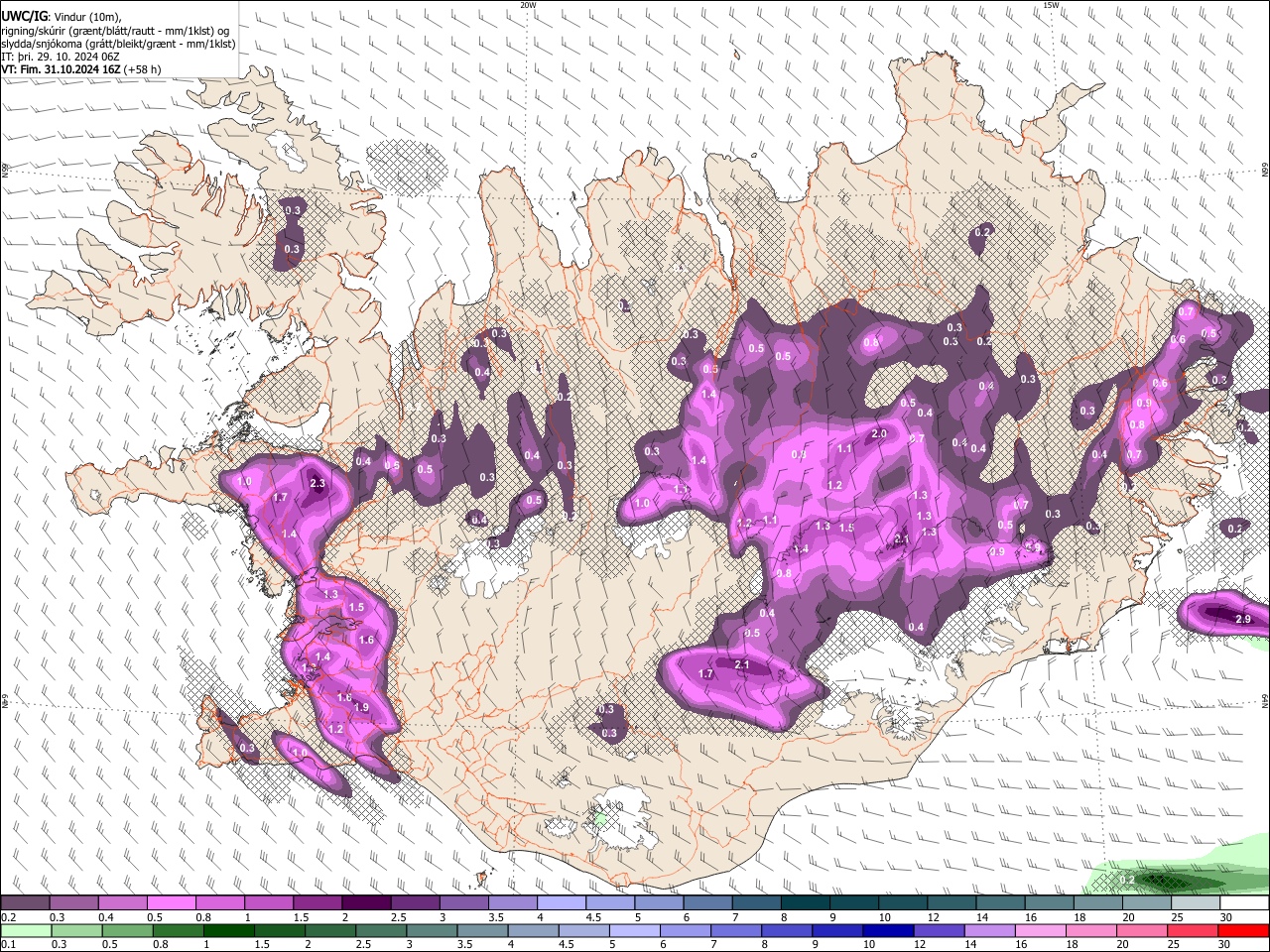The image size is (1270, 952).
Task: Select the 4–4.5 lavender swatch in upper legend
Action: (x=560, y=902)
